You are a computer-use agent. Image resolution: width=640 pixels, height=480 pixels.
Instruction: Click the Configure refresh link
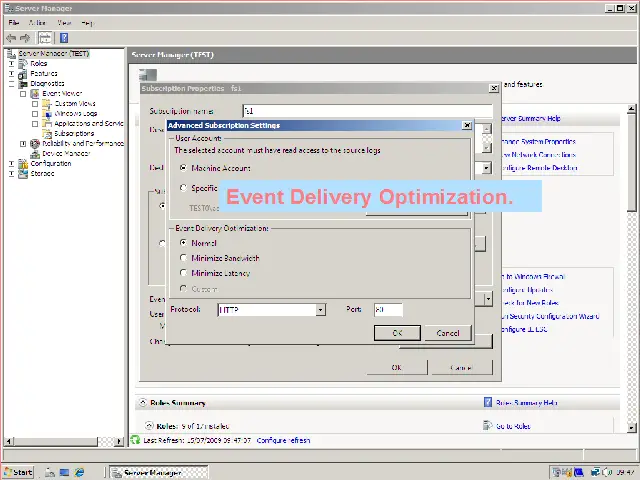283,440
